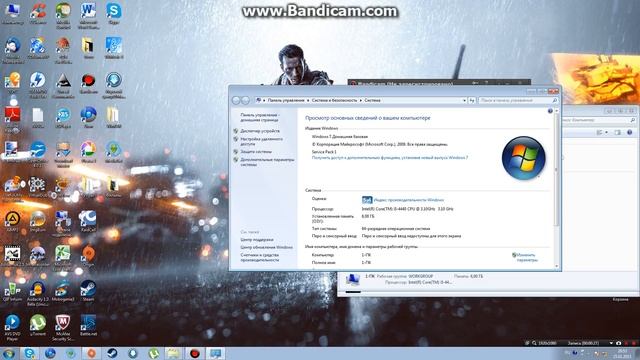
Task: Open remote access settings sidebar link
Action: pos(262,141)
